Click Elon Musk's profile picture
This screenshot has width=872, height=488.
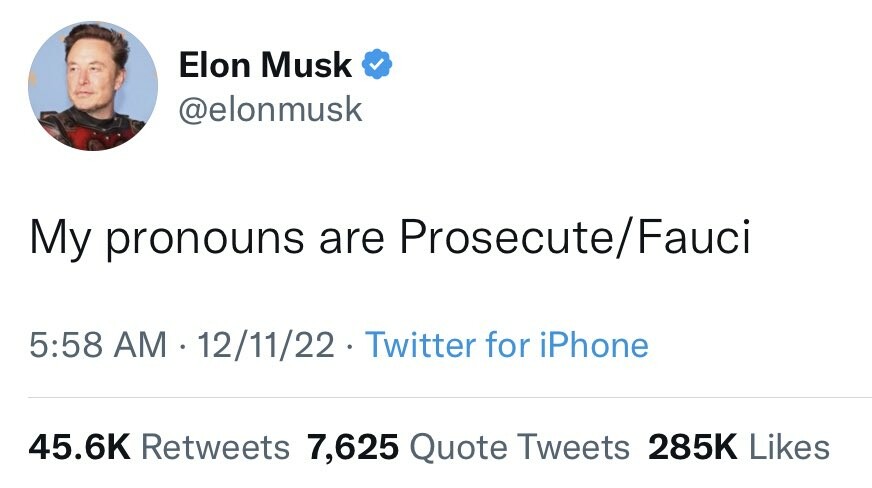click(x=93, y=86)
